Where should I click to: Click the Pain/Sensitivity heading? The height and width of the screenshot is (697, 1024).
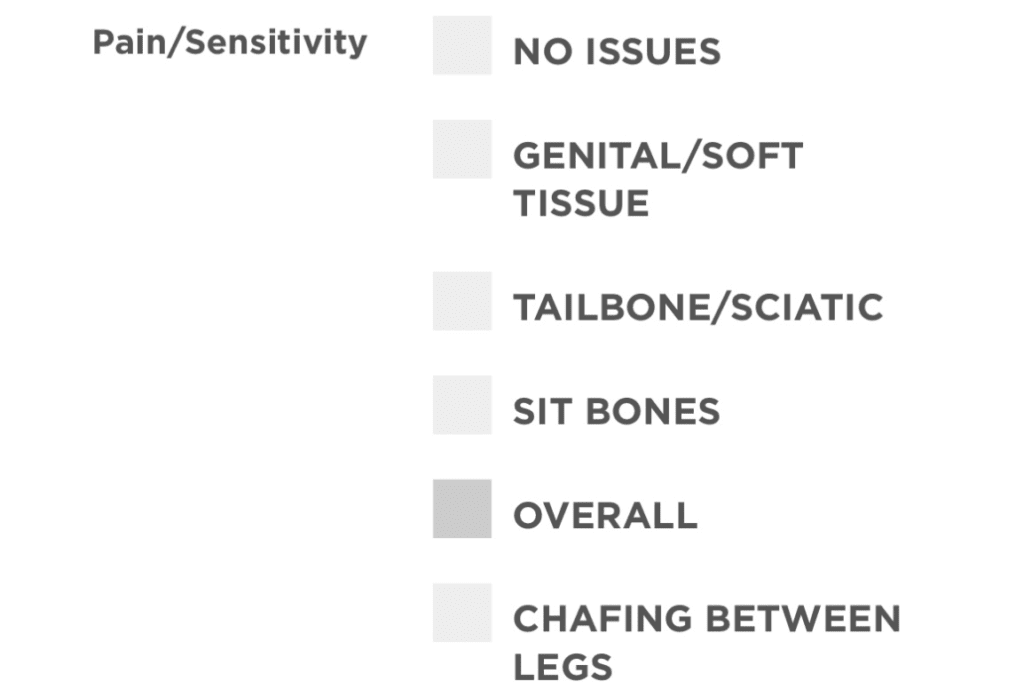(x=230, y=43)
